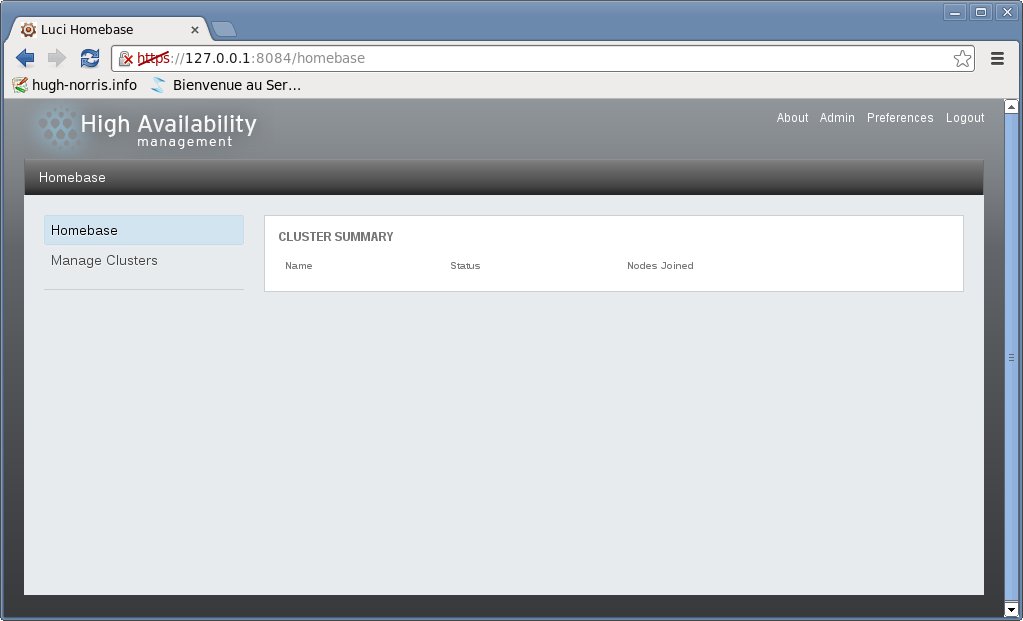Image resolution: width=1023 pixels, height=621 pixels.
Task: Open the About page link
Action: coord(792,118)
